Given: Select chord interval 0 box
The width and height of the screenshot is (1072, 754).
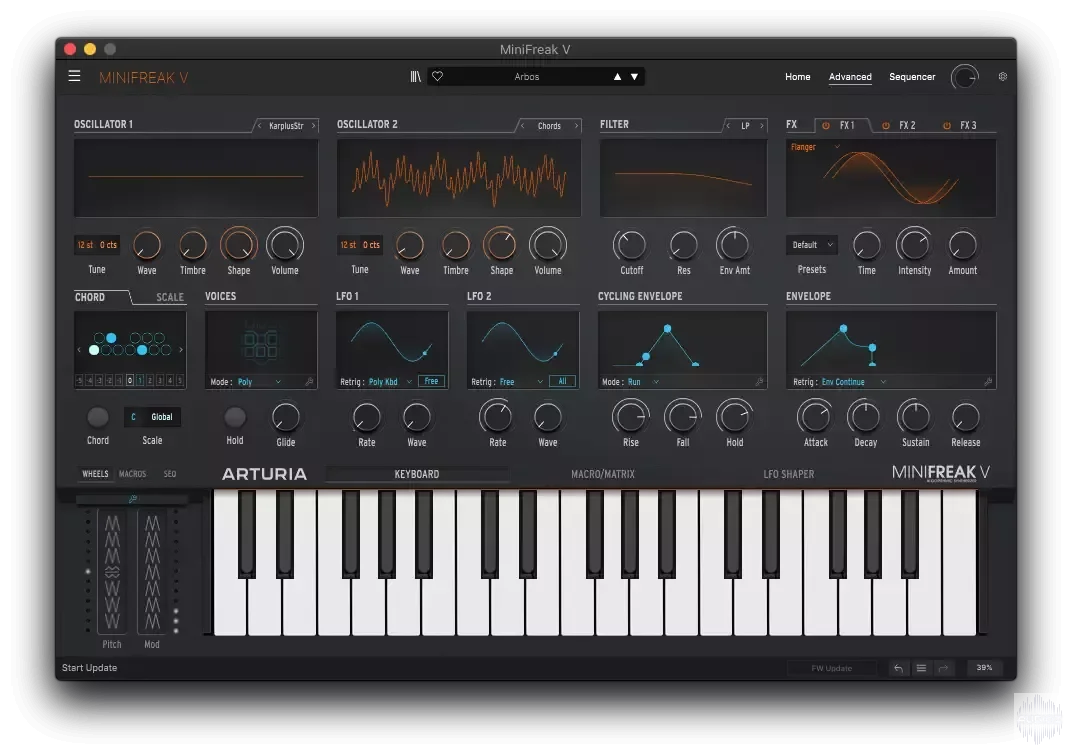Looking at the screenshot, I should click(x=130, y=381).
